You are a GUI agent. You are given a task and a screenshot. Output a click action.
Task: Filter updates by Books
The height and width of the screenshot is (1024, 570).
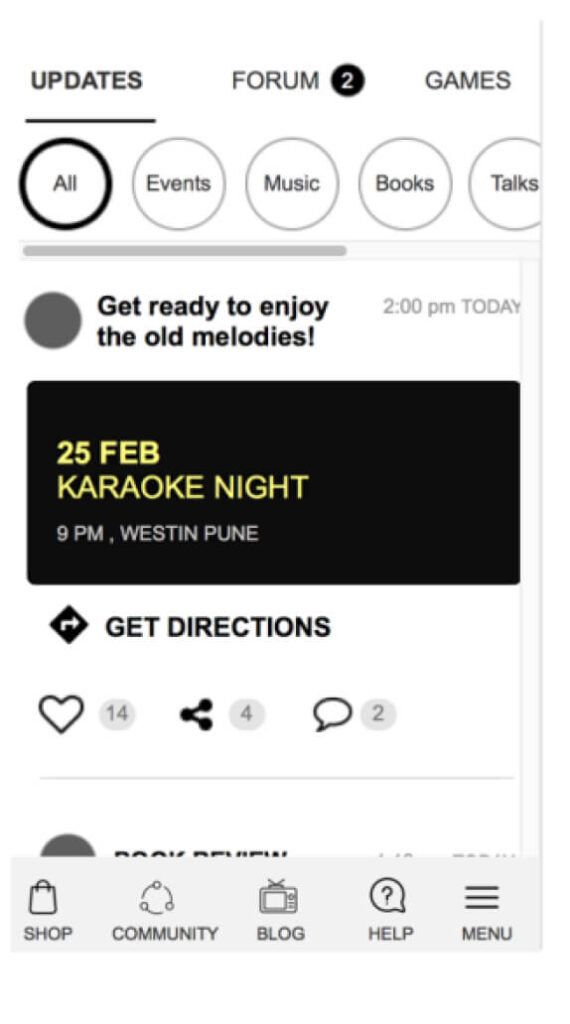click(x=405, y=184)
